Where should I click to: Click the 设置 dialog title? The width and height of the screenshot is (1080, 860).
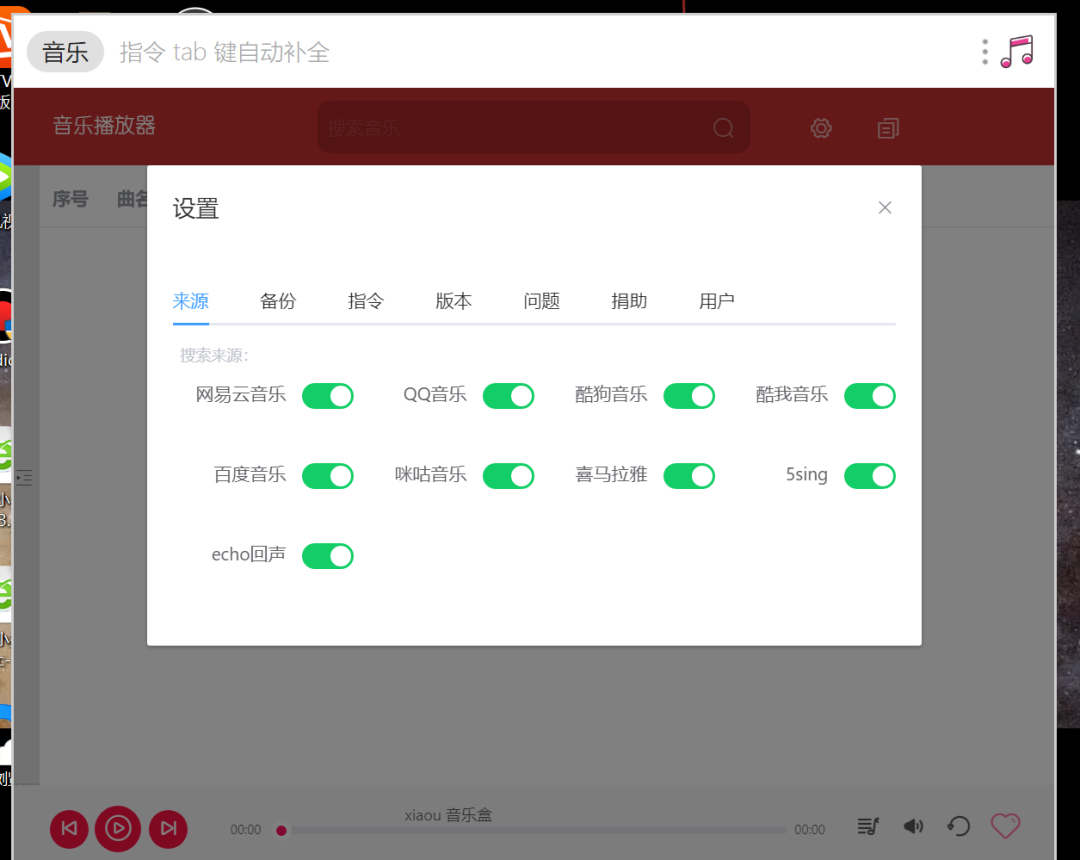(196, 209)
